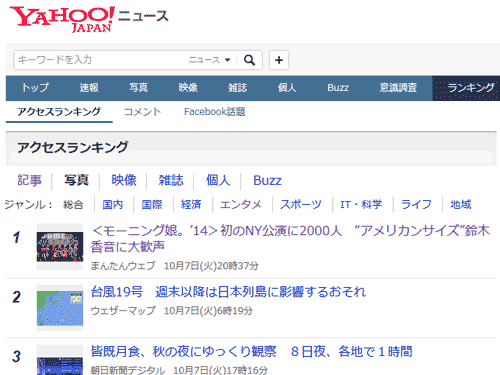Open the 個人 tab in the blue navigation bar
Screen dimensions: 500x375
(287, 88)
